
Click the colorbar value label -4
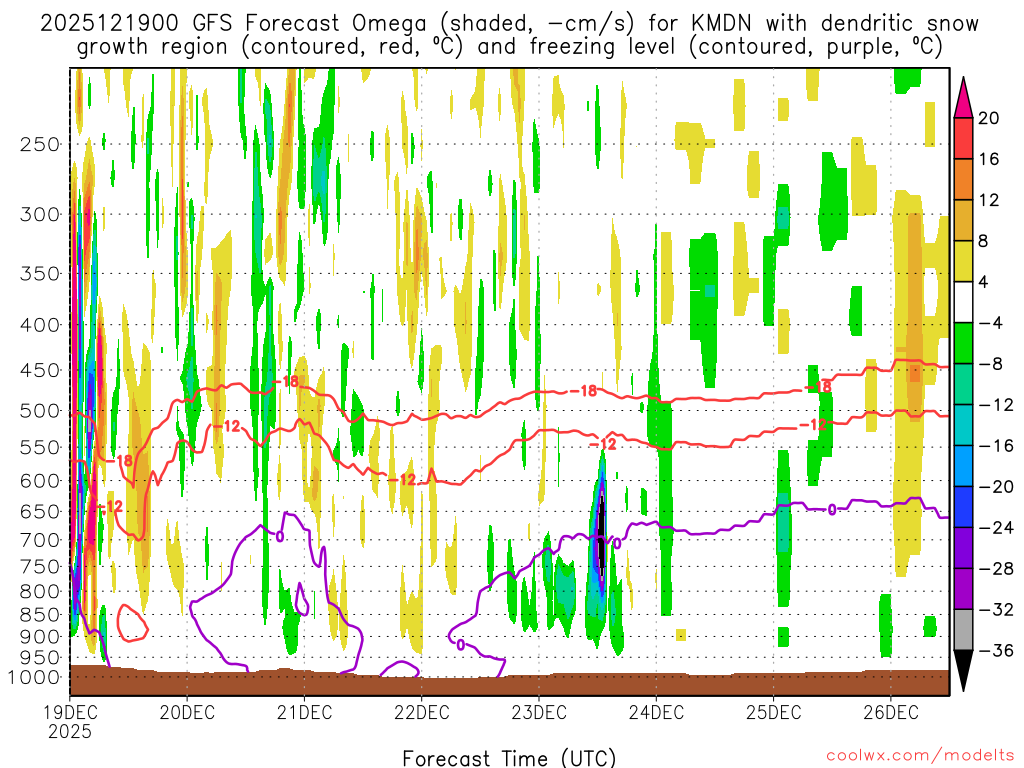pyautogui.click(x=990, y=323)
